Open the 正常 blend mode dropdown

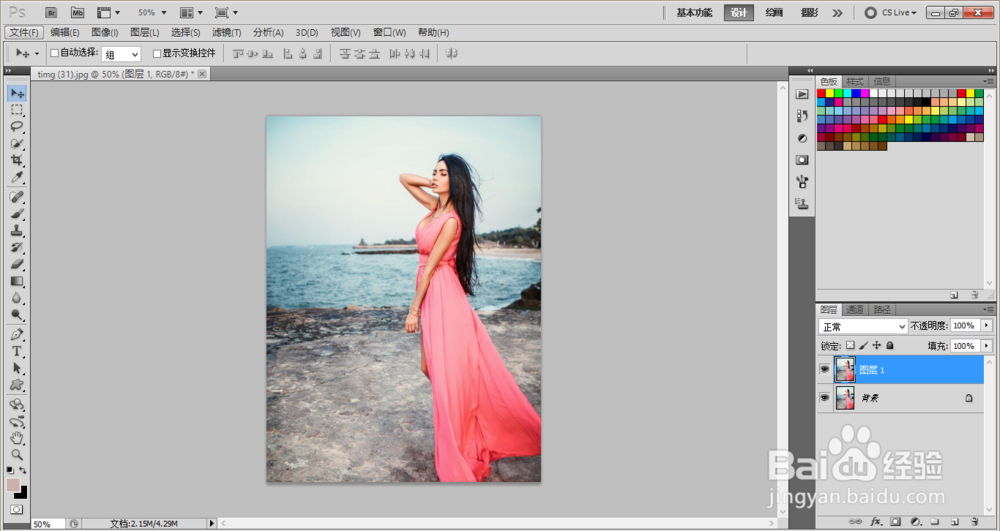pyautogui.click(x=863, y=326)
